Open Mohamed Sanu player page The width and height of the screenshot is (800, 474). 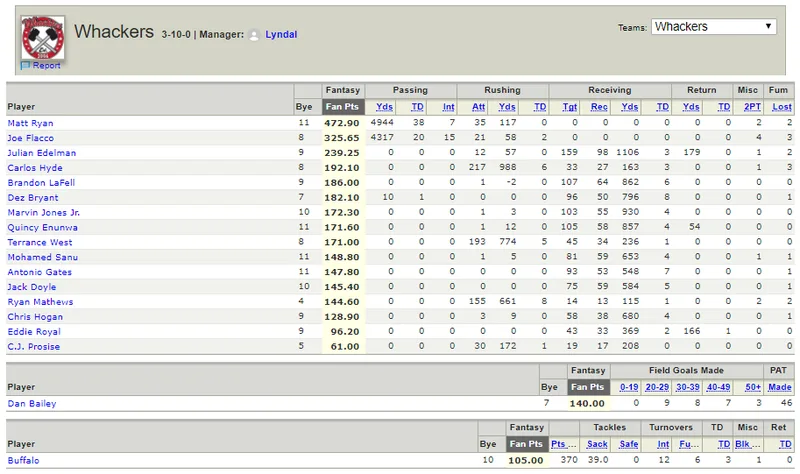coord(42,257)
